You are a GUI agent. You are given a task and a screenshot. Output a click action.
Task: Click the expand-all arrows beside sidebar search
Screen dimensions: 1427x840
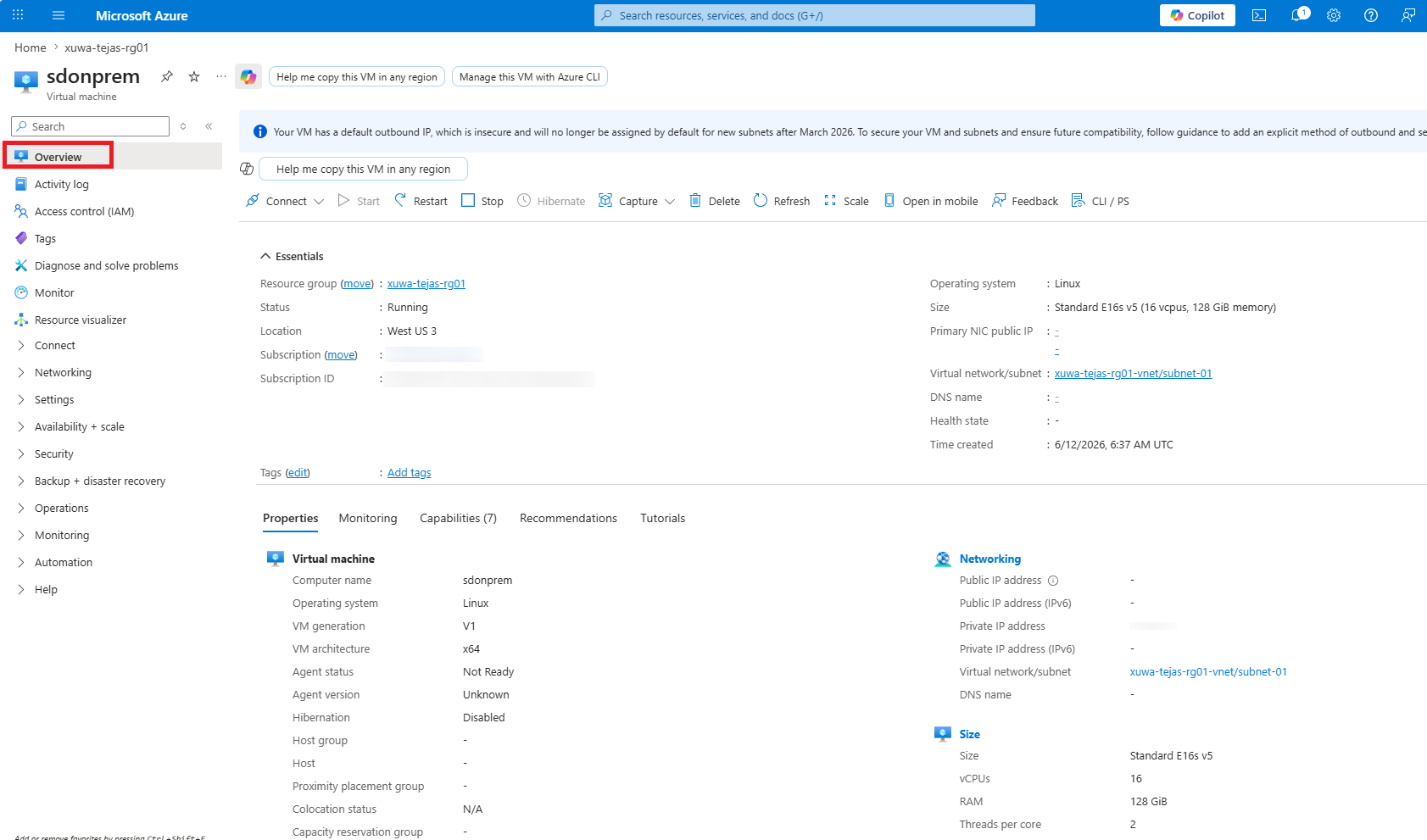coord(183,126)
